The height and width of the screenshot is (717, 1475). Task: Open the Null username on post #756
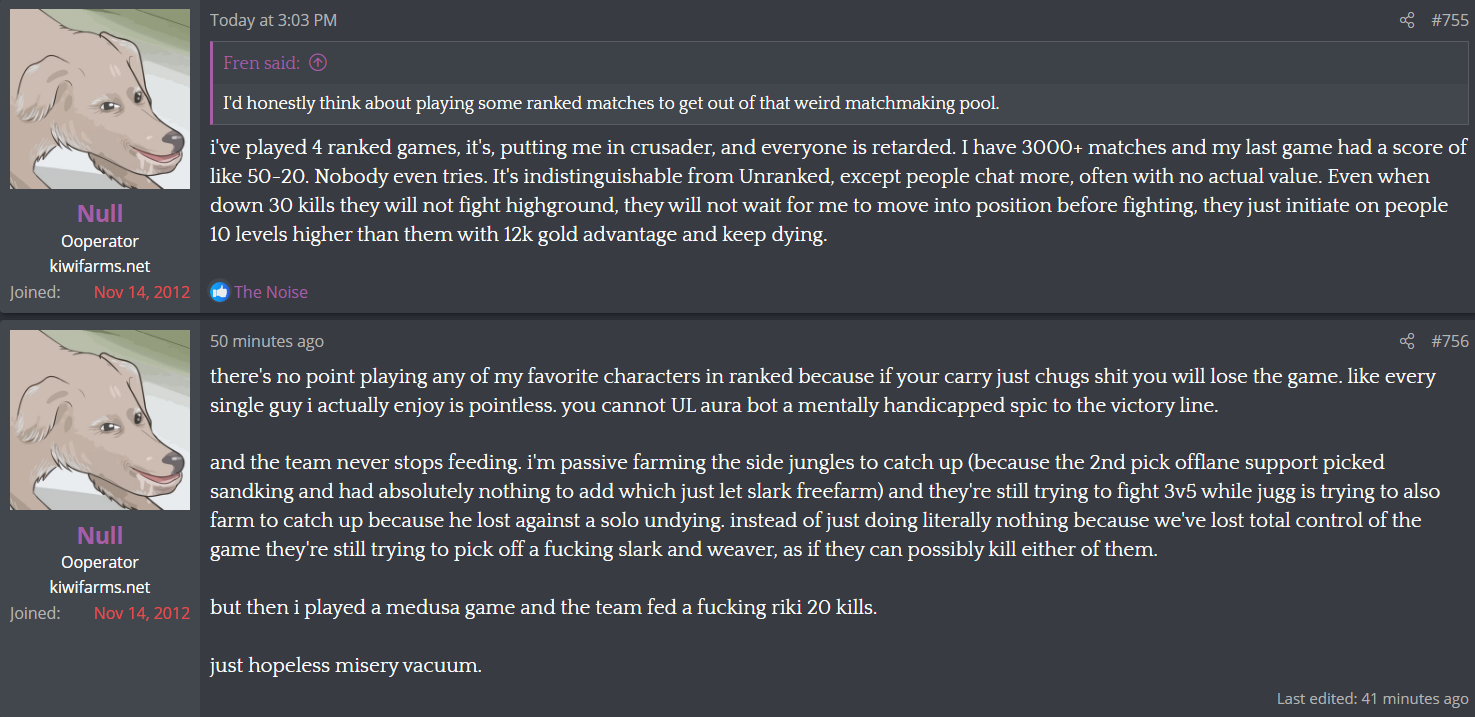tap(100, 535)
